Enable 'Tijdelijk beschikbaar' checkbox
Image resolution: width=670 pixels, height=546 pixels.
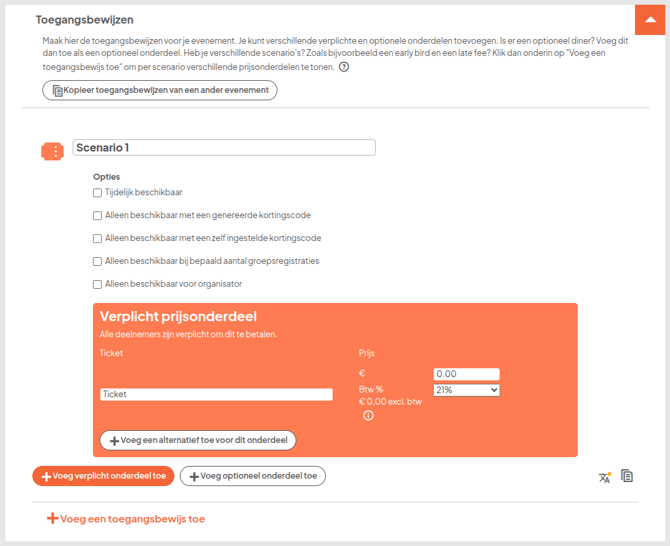coord(97,193)
